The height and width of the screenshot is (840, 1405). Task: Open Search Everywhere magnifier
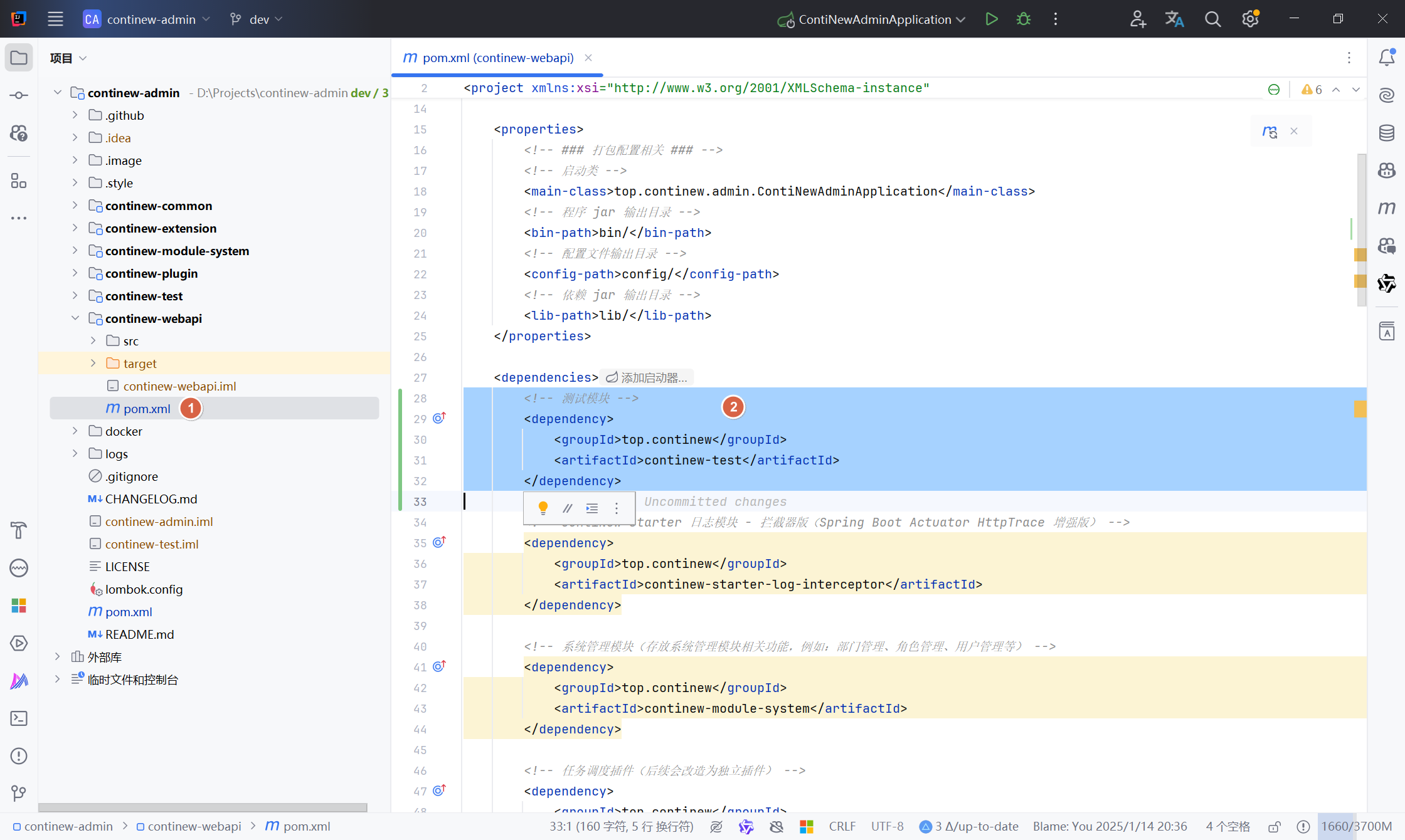[1212, 19]
